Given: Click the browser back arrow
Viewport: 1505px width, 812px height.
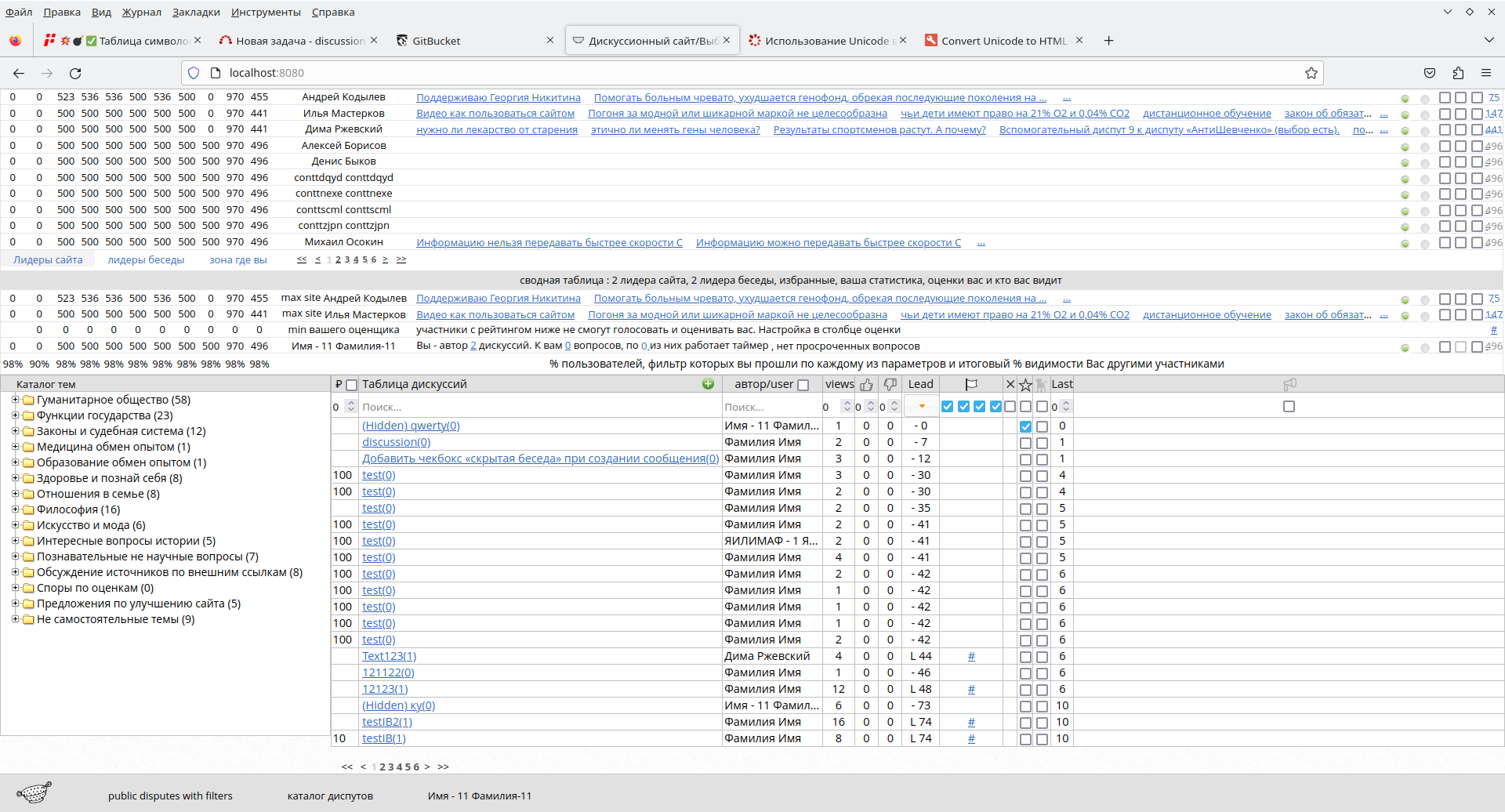Looking at the screenshot, I should click(19, 73).
